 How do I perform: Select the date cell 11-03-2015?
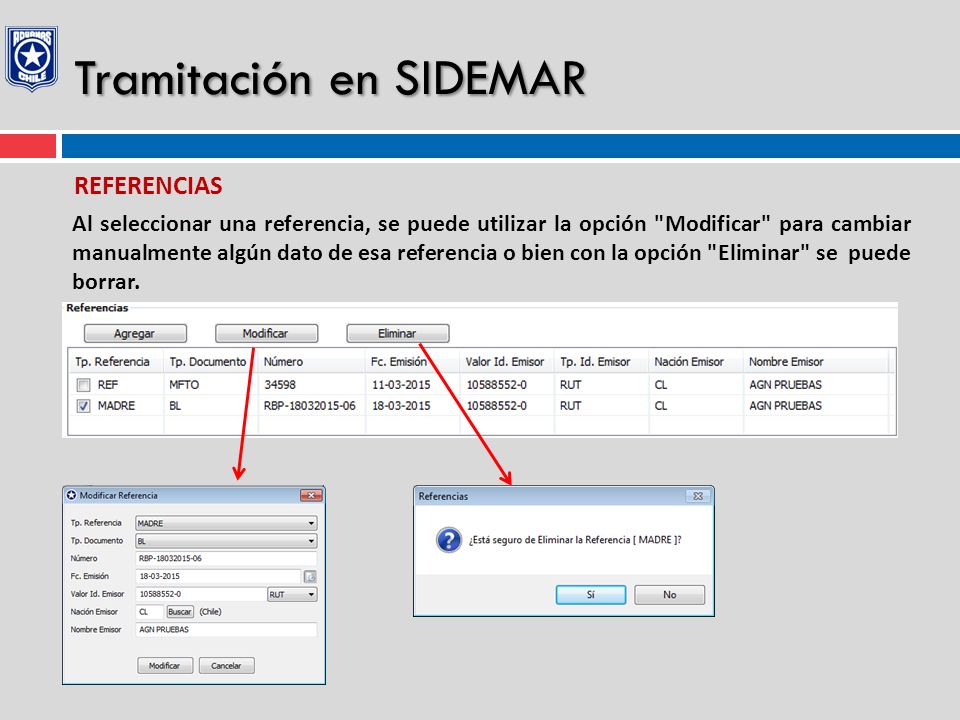(x=401, y=385)
